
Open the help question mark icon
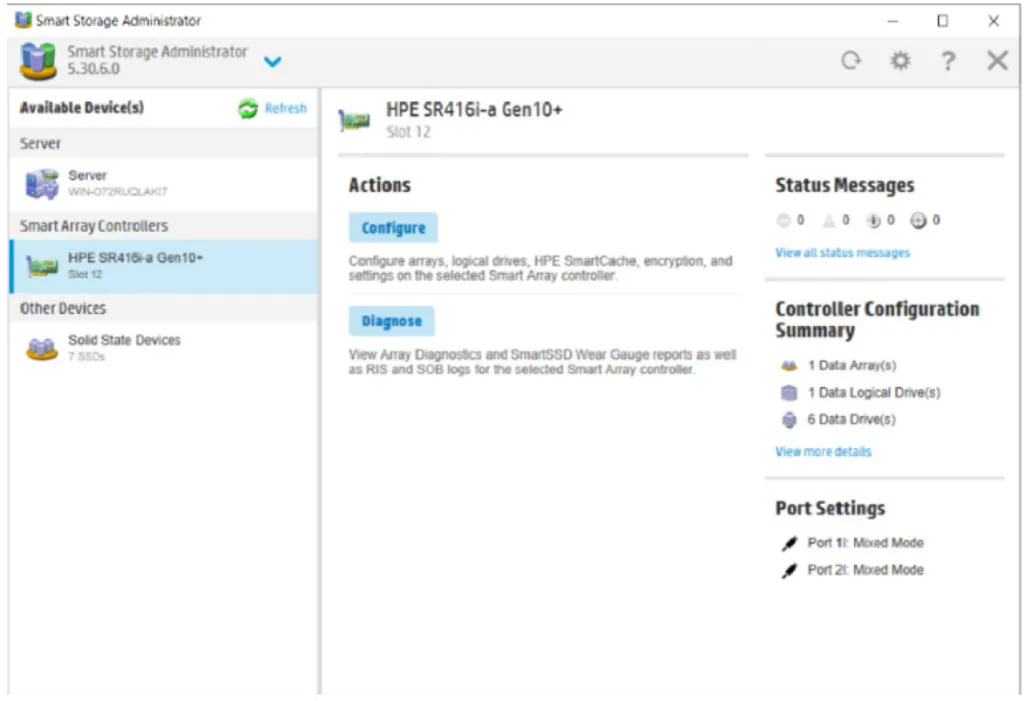tap(948, 61)
